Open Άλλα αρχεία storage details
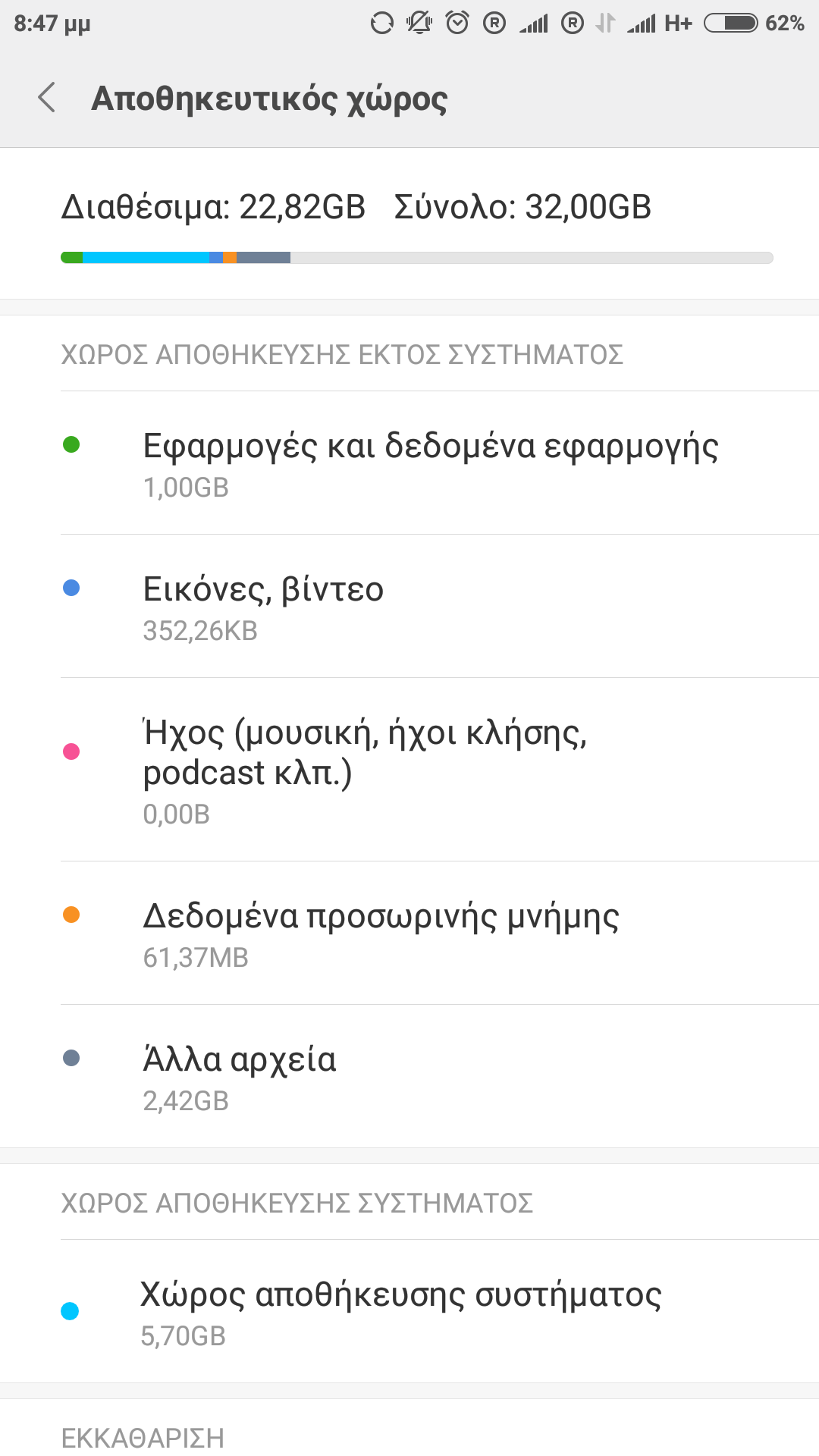Image resolution: width=819 pixels, height=1456 pixels. point(240,1077)
